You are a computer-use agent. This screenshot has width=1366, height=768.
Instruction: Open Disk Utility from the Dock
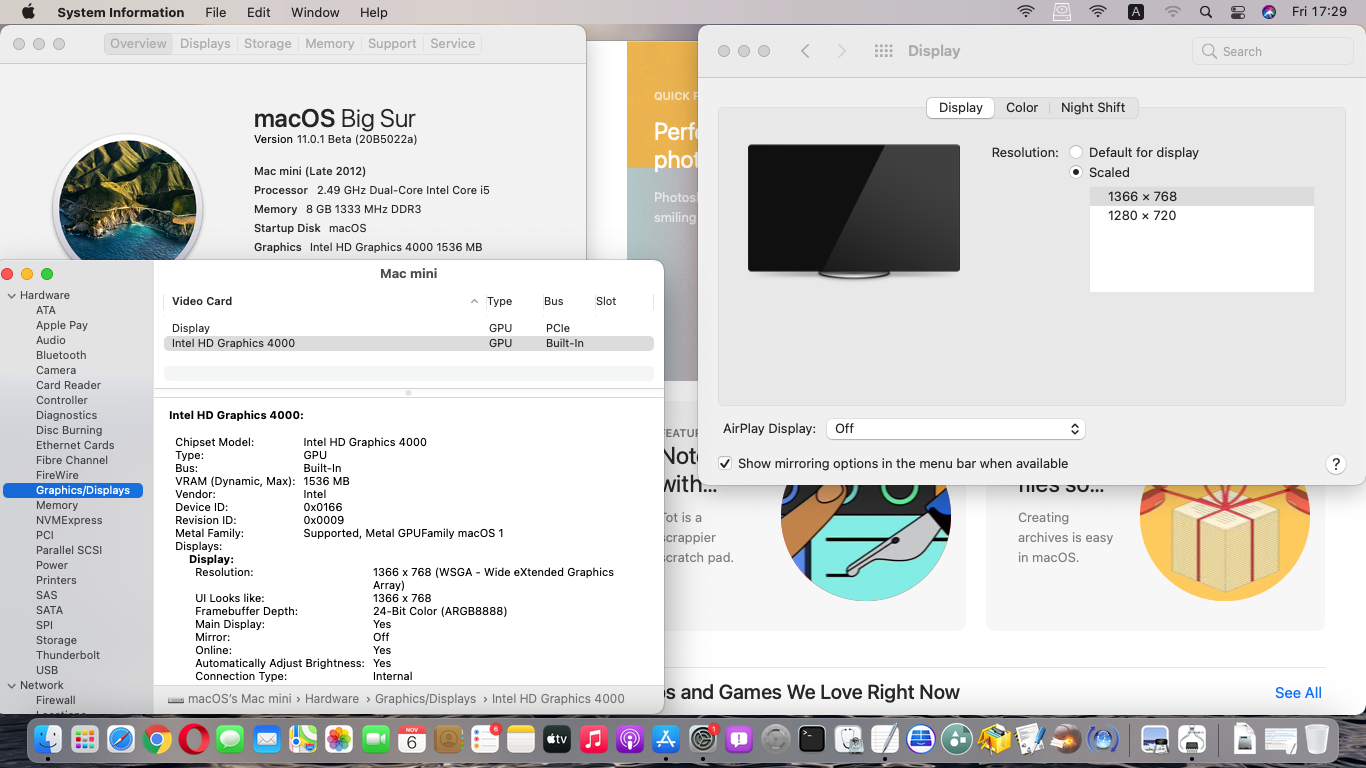[x=848, y=740]
